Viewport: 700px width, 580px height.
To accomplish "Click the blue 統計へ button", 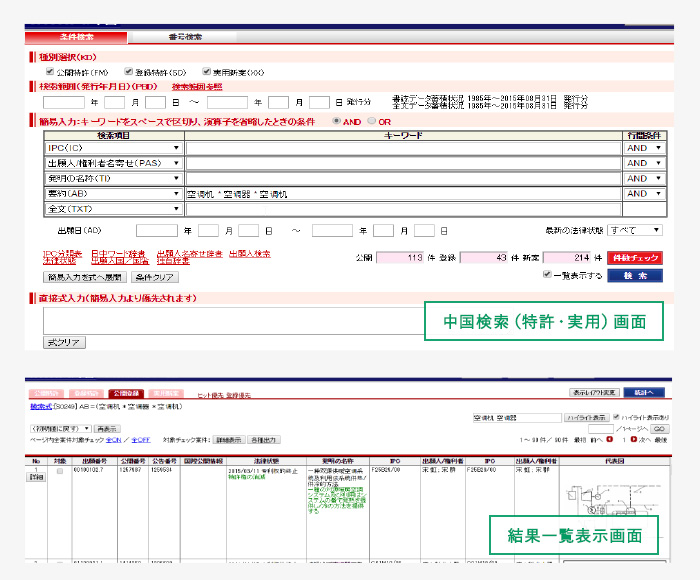I will pyautogui.click(x=644, y=392).
